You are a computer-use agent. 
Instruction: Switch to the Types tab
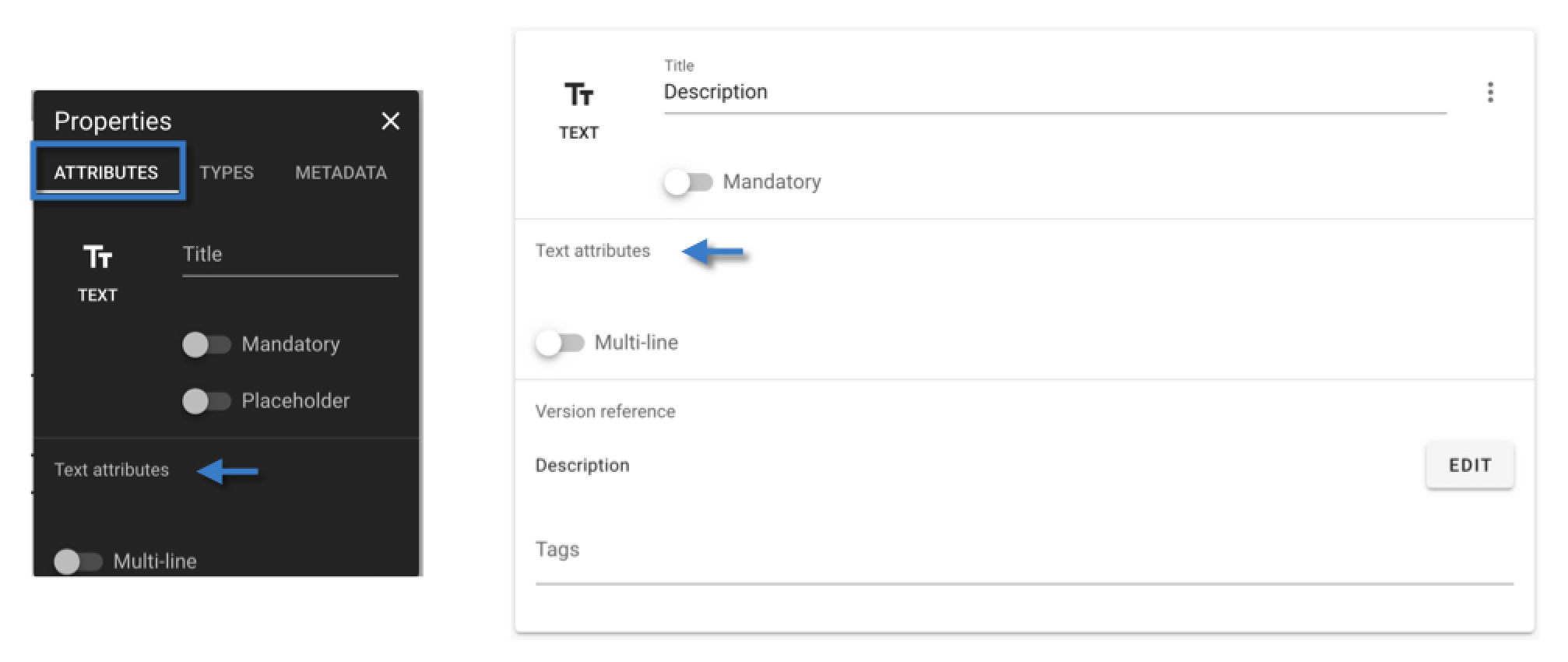227,172
